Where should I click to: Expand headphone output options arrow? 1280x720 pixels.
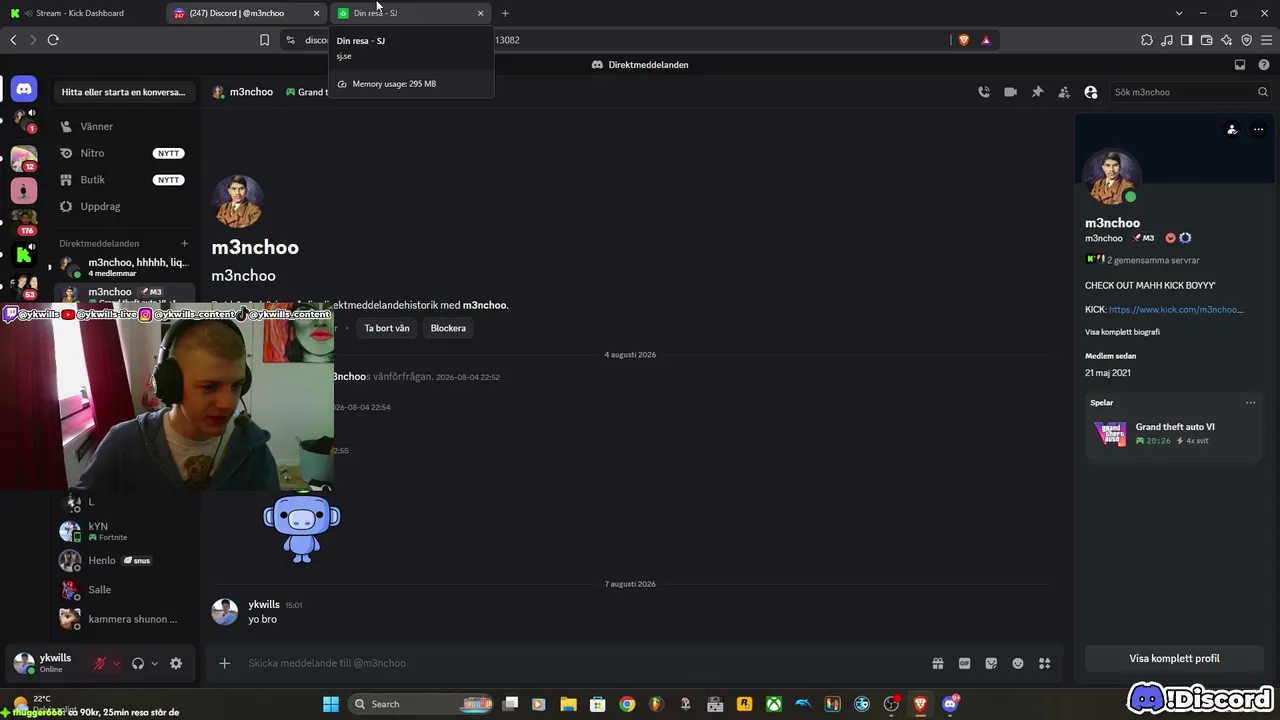(154, 663)
